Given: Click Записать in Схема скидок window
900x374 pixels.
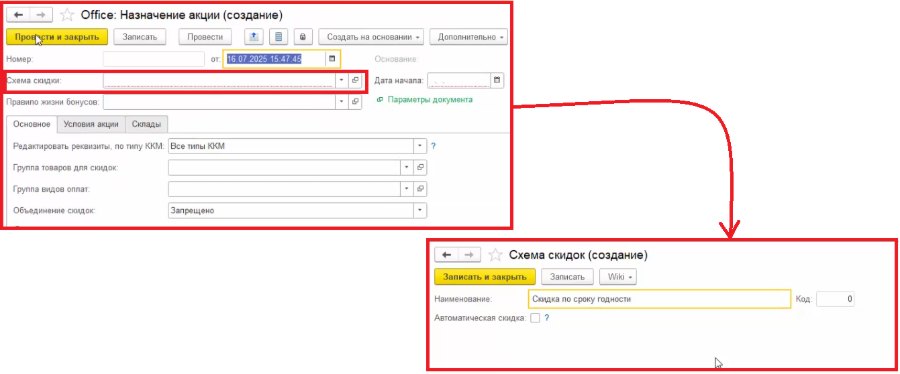Looking at the screenshot, I should (568, 277).
